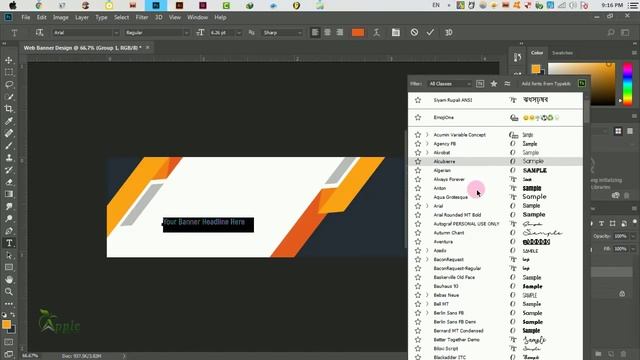Open the File menu
The image size is (640, 360).
click(x=26, y=18)
